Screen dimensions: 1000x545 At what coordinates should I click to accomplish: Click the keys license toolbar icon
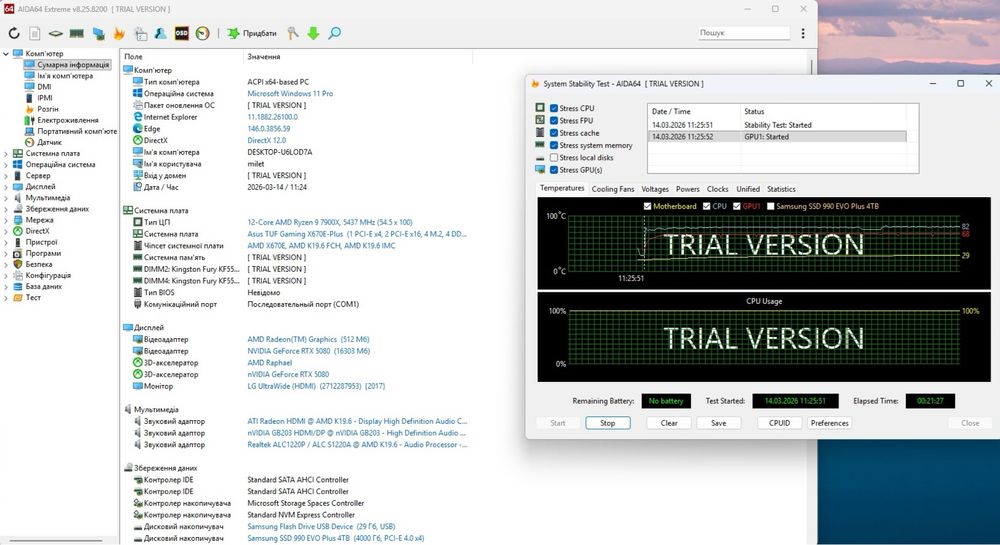293,33
